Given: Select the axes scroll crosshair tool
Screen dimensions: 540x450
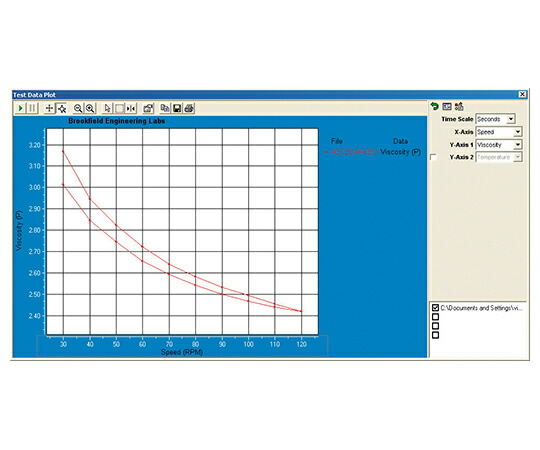Looking at the screenshot, I should click(50, 108).
